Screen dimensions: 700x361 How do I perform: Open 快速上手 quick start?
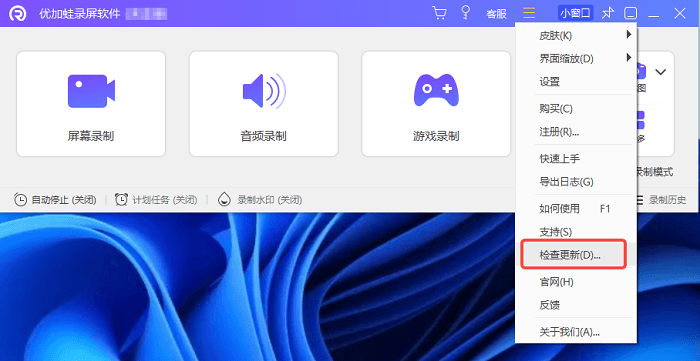pos(576,158)
